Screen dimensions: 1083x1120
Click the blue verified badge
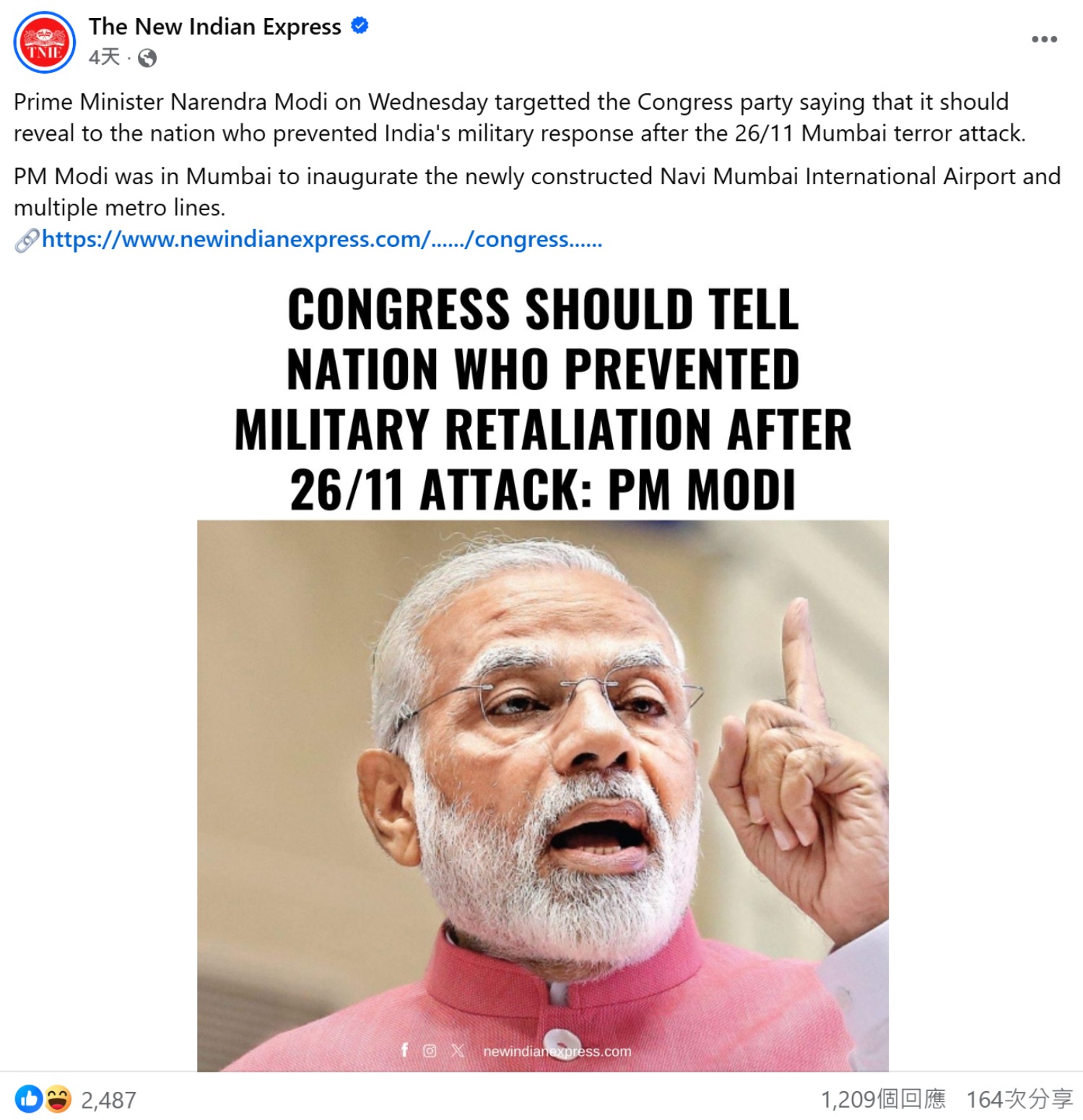click(x=360, y=26)
